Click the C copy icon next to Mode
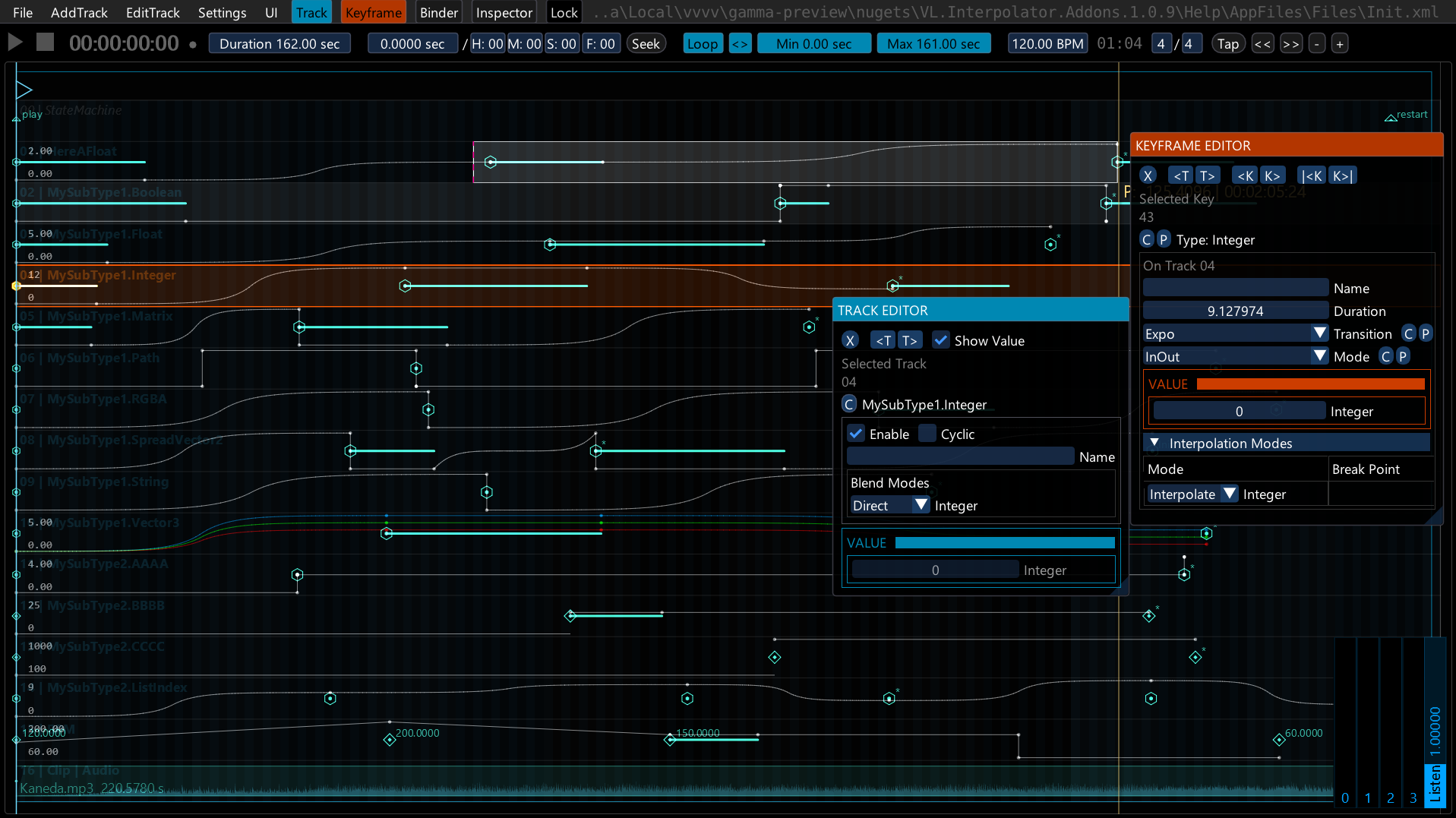The width and height of the screenshot is (1456, 818). click(1386, 356)
